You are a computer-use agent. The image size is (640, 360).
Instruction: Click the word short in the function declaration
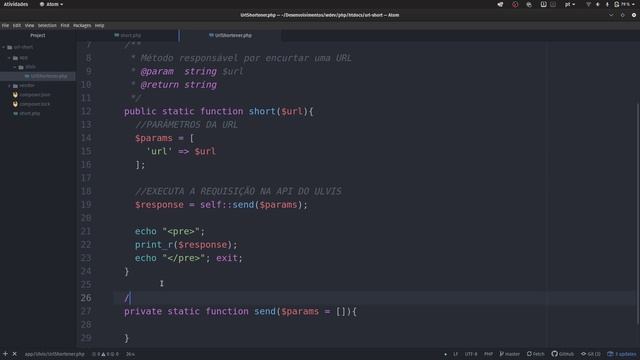262,111
